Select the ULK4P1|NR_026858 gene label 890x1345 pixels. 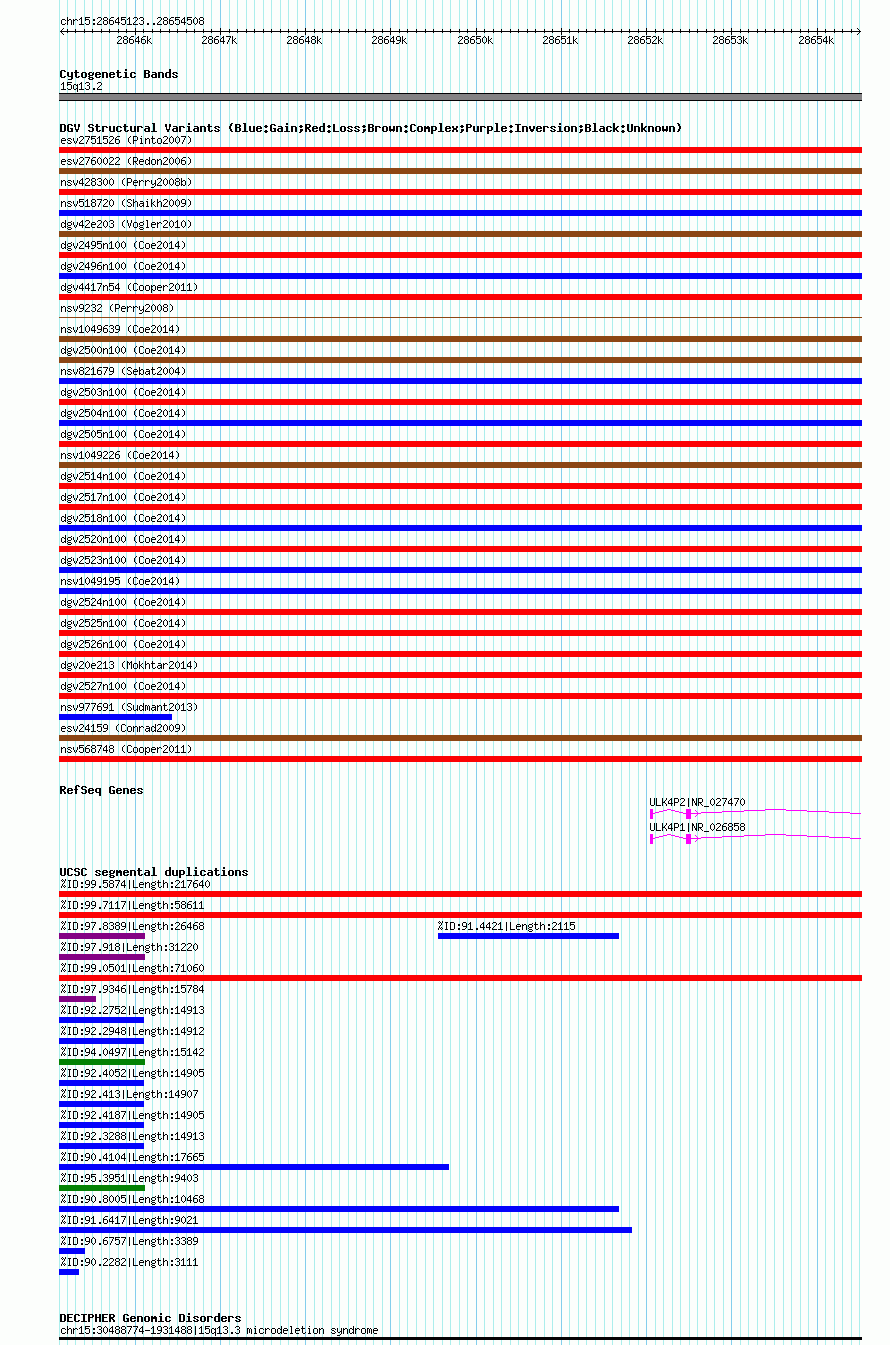[697, 827]
